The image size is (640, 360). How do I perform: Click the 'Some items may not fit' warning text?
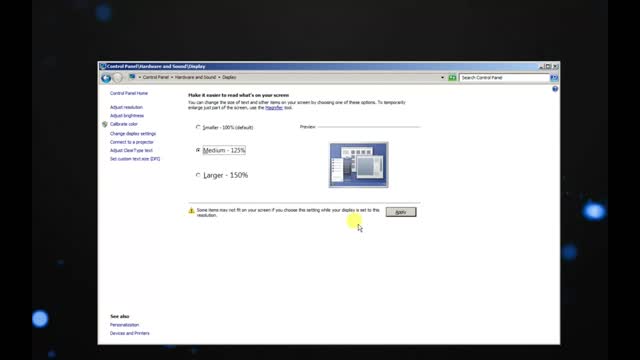click(288, 213)
